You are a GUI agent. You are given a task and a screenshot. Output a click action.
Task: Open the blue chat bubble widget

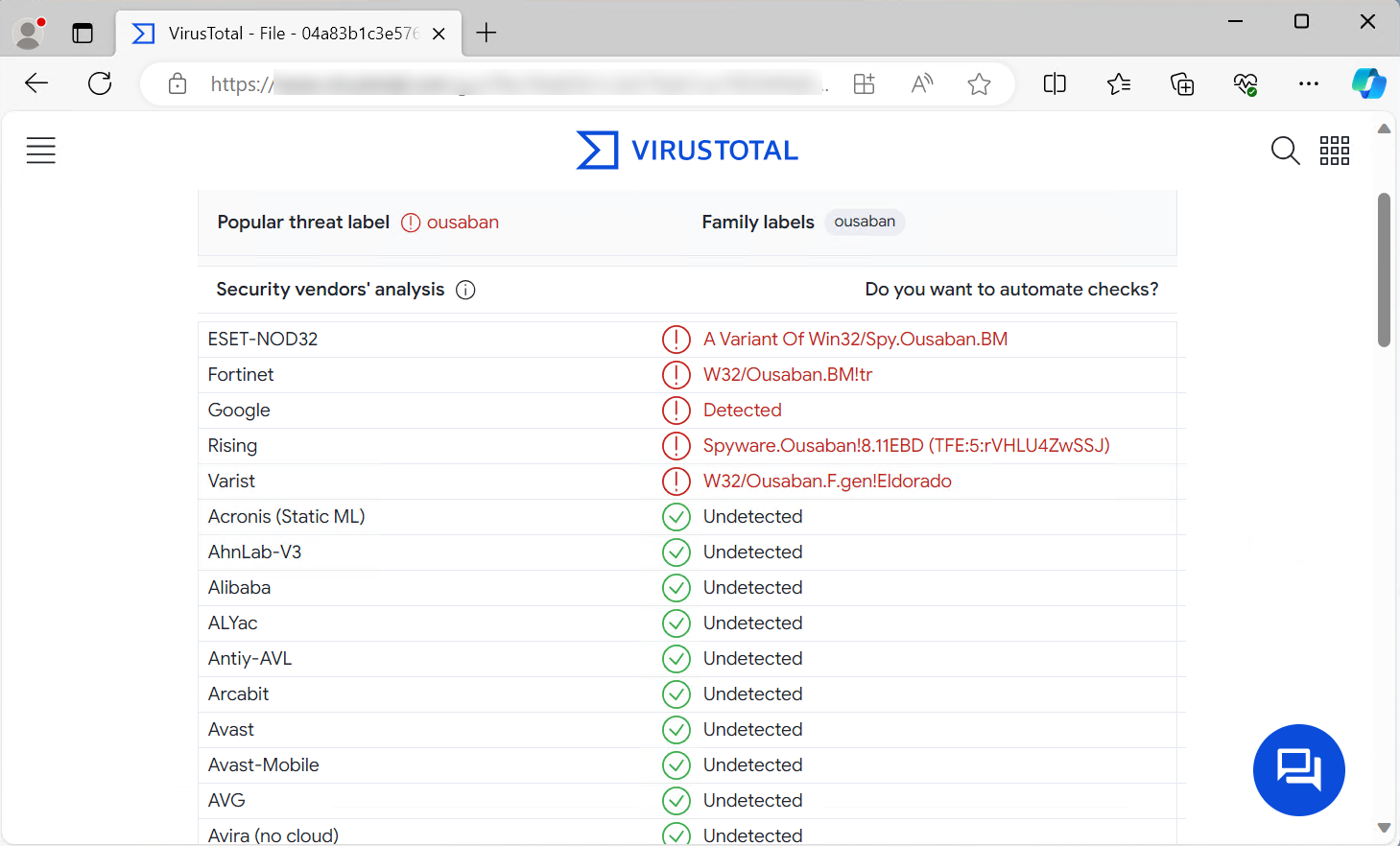click(1298, 769)
